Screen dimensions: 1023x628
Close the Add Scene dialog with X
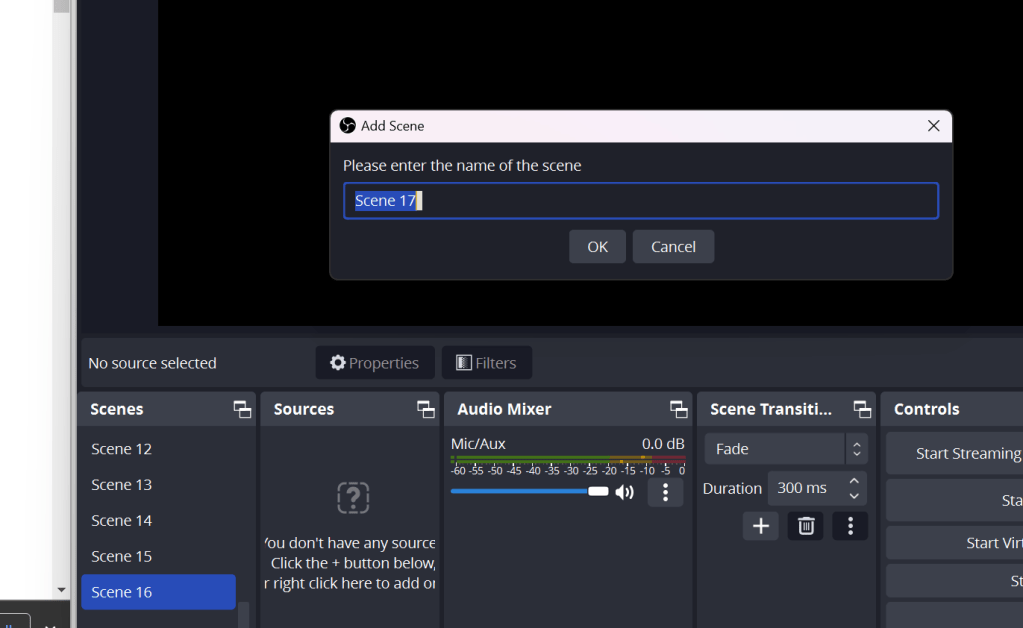(x=933, y=126)
